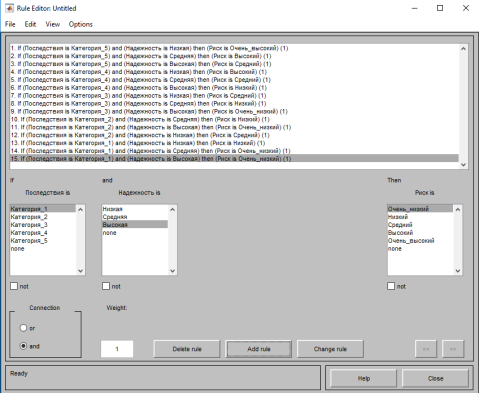The height and width of the screenshot is (394, 479).
Task: Select the 'or' connection radio button
Action: tap(23, 328)
